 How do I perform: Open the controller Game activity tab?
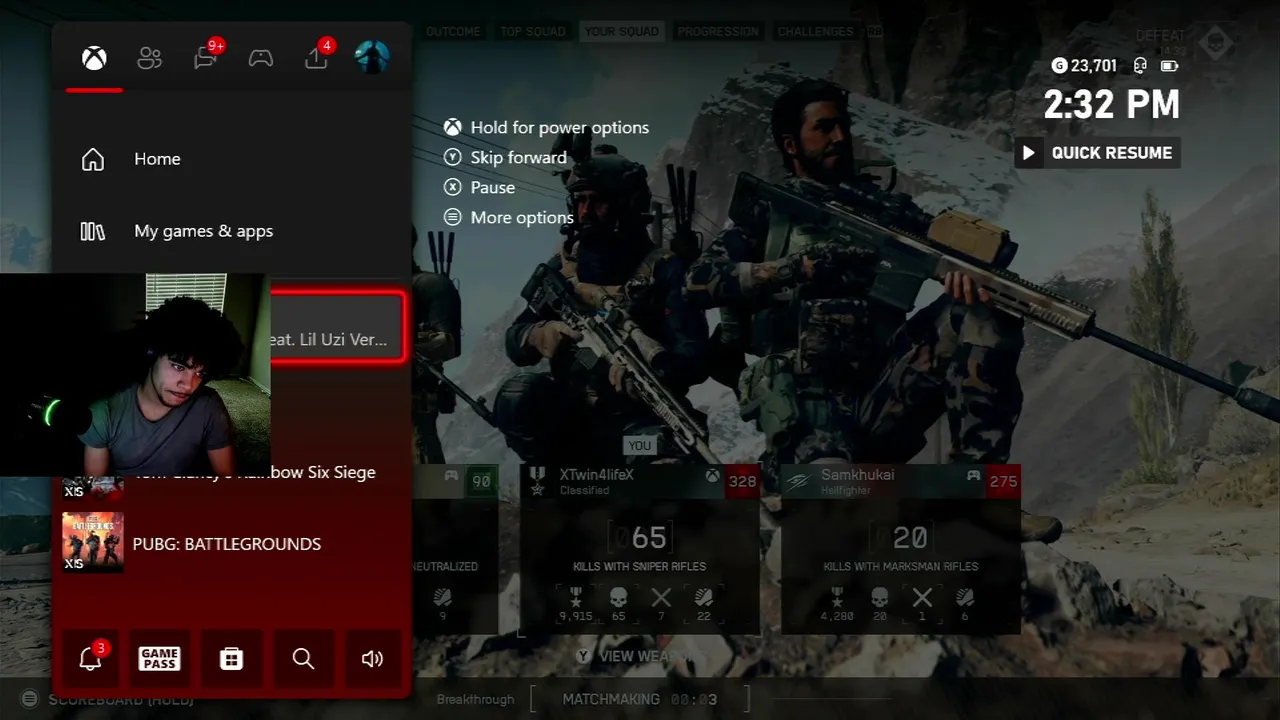[x=261, y=58]
